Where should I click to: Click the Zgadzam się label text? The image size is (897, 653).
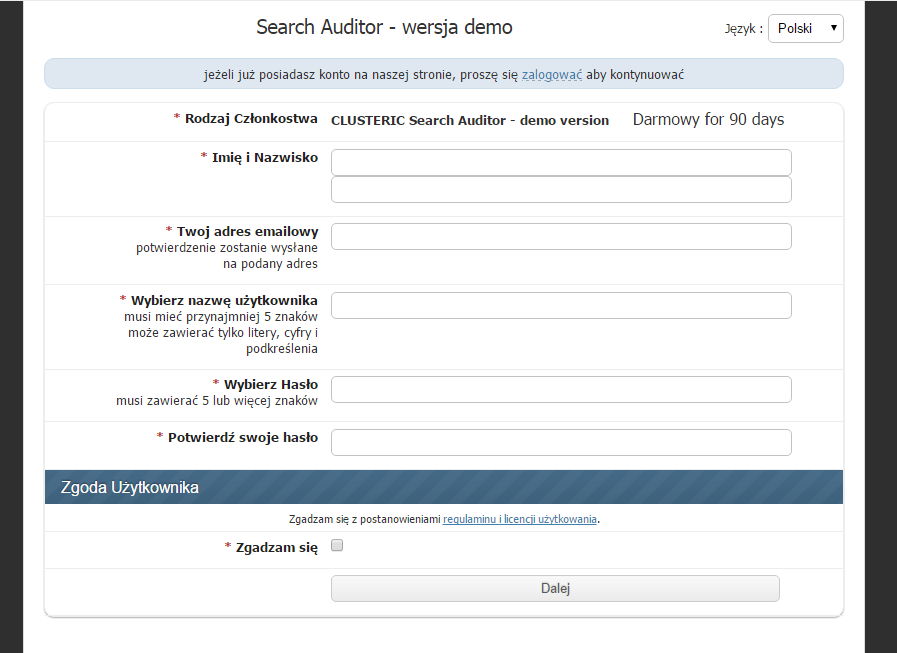[276, 547]
